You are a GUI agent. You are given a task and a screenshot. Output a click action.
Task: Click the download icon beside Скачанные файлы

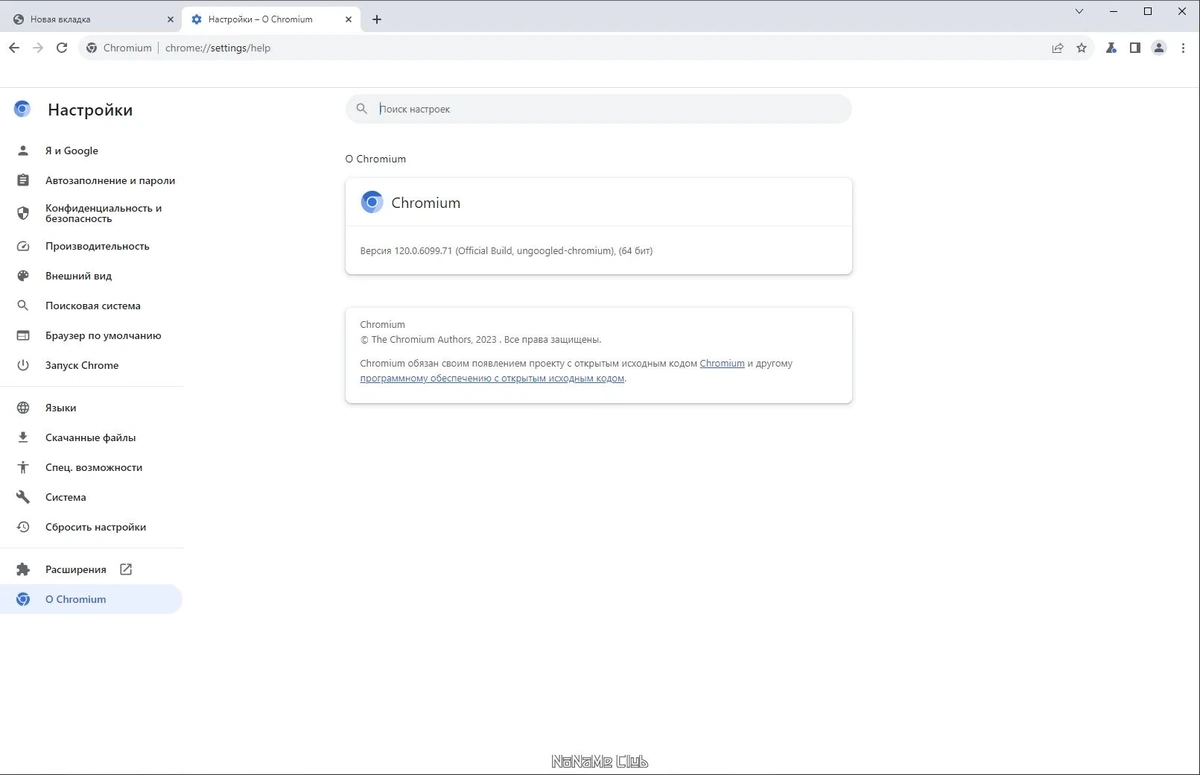23,438
